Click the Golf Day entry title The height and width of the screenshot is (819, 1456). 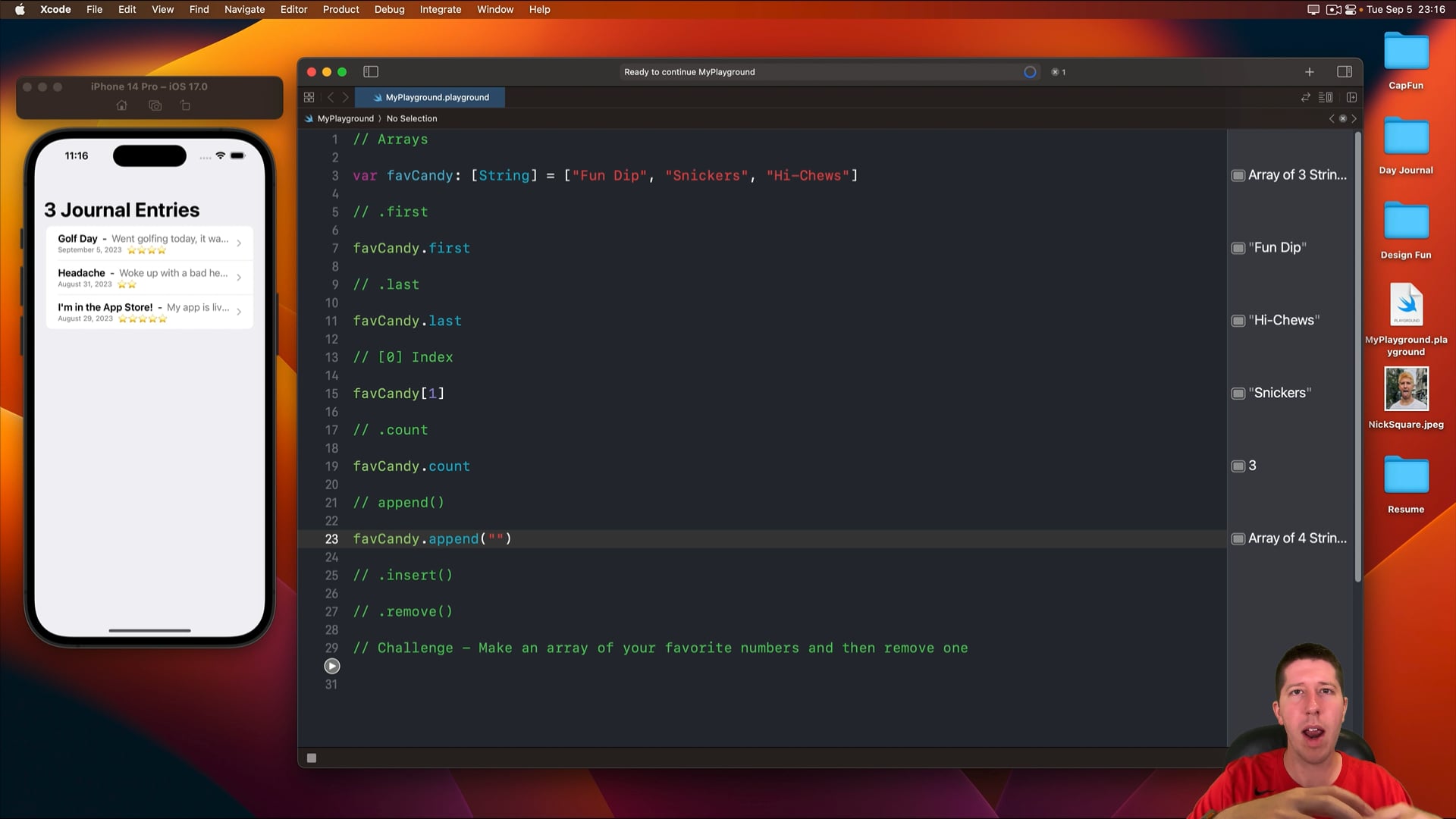[x=77, y=238]
